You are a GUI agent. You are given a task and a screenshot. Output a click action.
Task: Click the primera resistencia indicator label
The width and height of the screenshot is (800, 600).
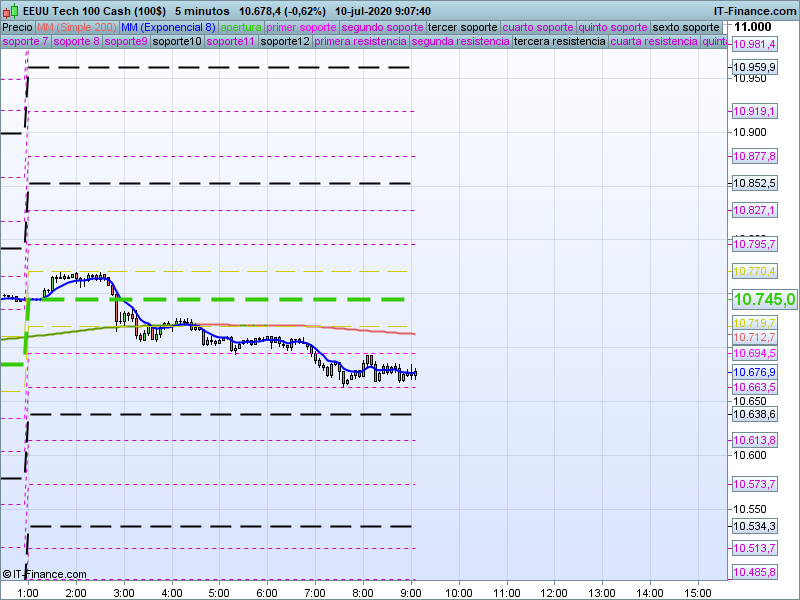click(360, 42)
